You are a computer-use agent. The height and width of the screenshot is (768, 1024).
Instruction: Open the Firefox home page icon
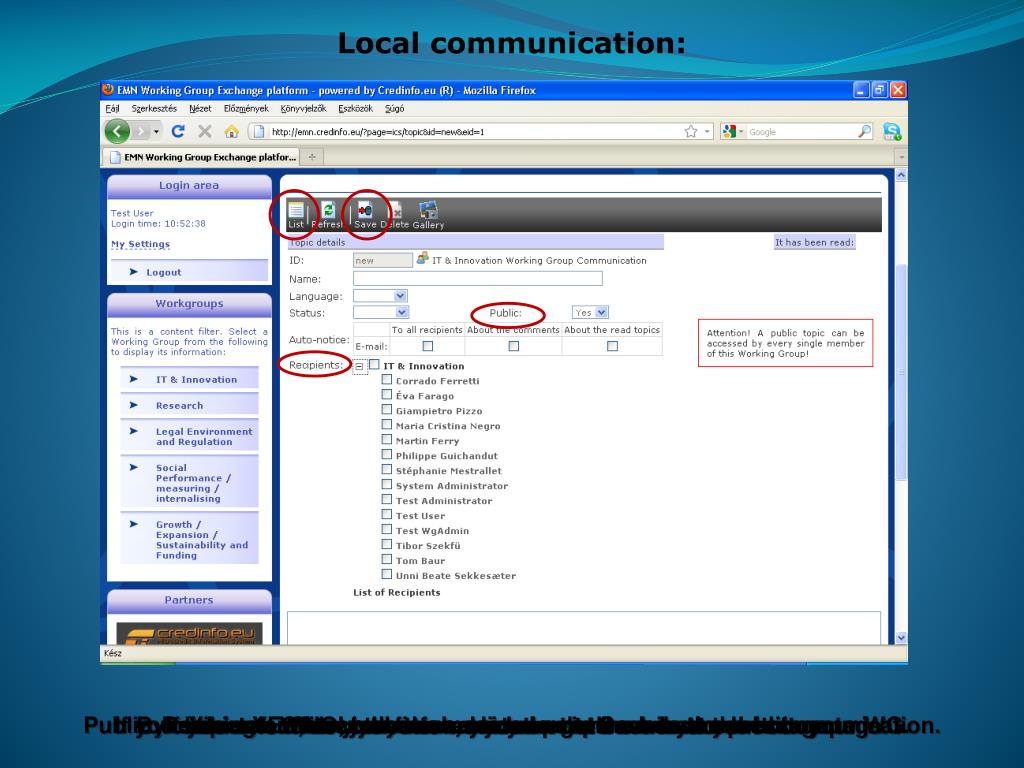(231, 131)
